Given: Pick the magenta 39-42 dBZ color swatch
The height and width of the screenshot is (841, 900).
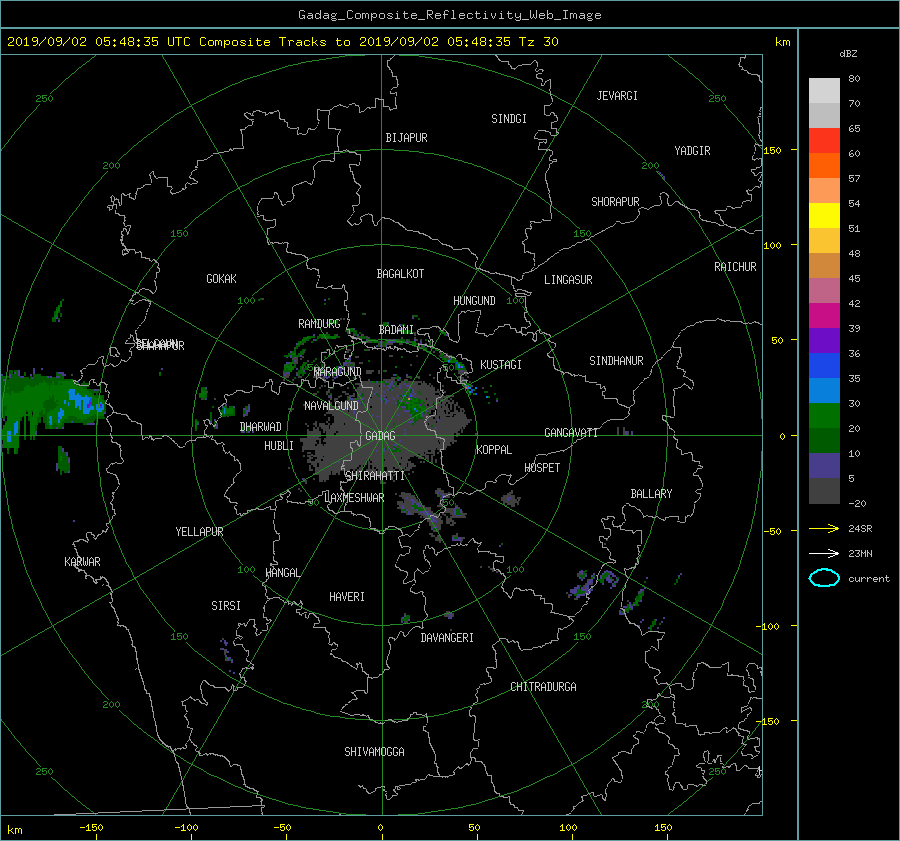Looking at the screenshot, I should tap(824, 316).
